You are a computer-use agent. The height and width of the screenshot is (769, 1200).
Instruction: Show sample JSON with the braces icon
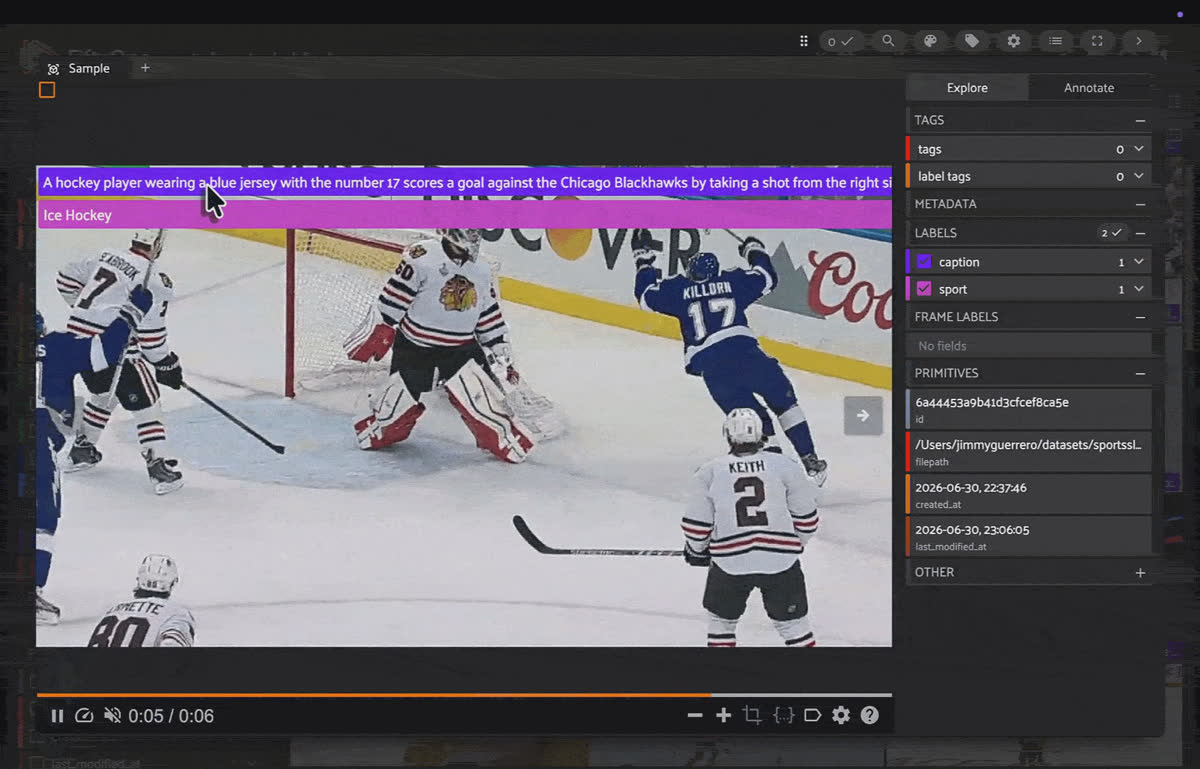pos(784,716)
